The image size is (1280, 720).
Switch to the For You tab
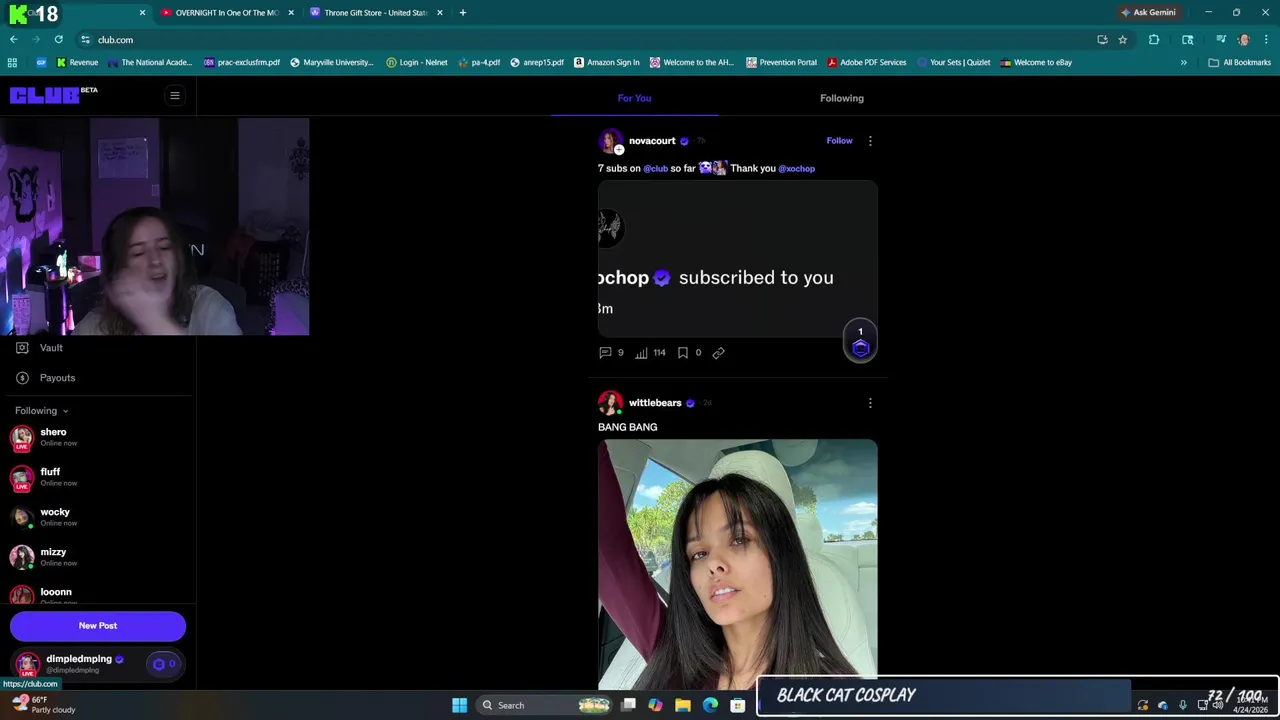634,98
